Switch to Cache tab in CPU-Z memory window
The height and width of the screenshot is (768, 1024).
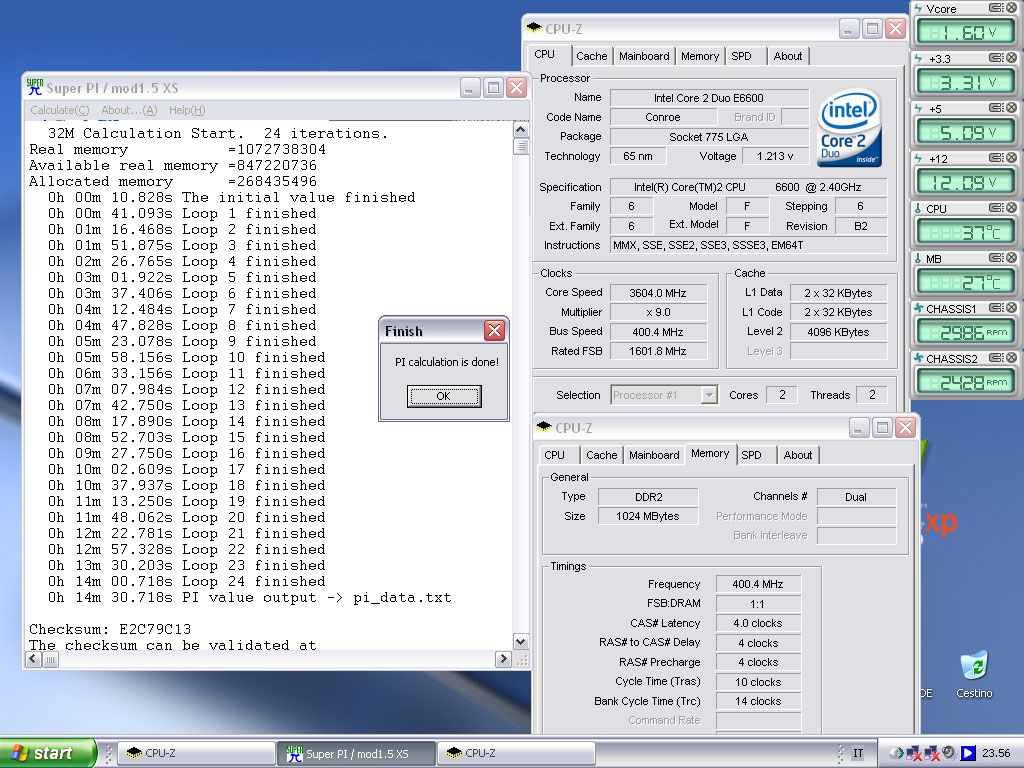pyautogui.click(x=601, y=455)
